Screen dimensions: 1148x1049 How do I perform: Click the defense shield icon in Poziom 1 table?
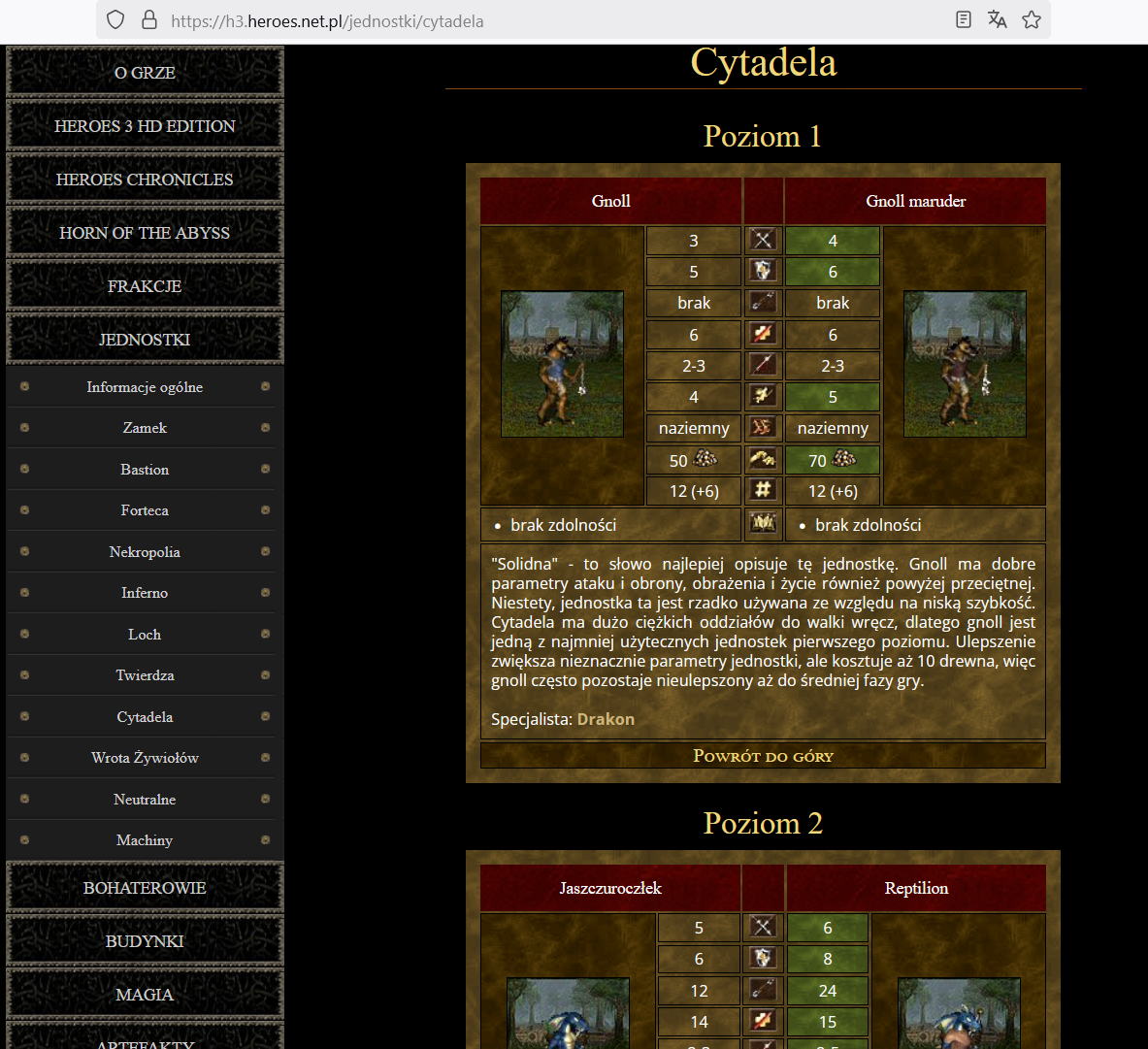[x=763, y=272]
